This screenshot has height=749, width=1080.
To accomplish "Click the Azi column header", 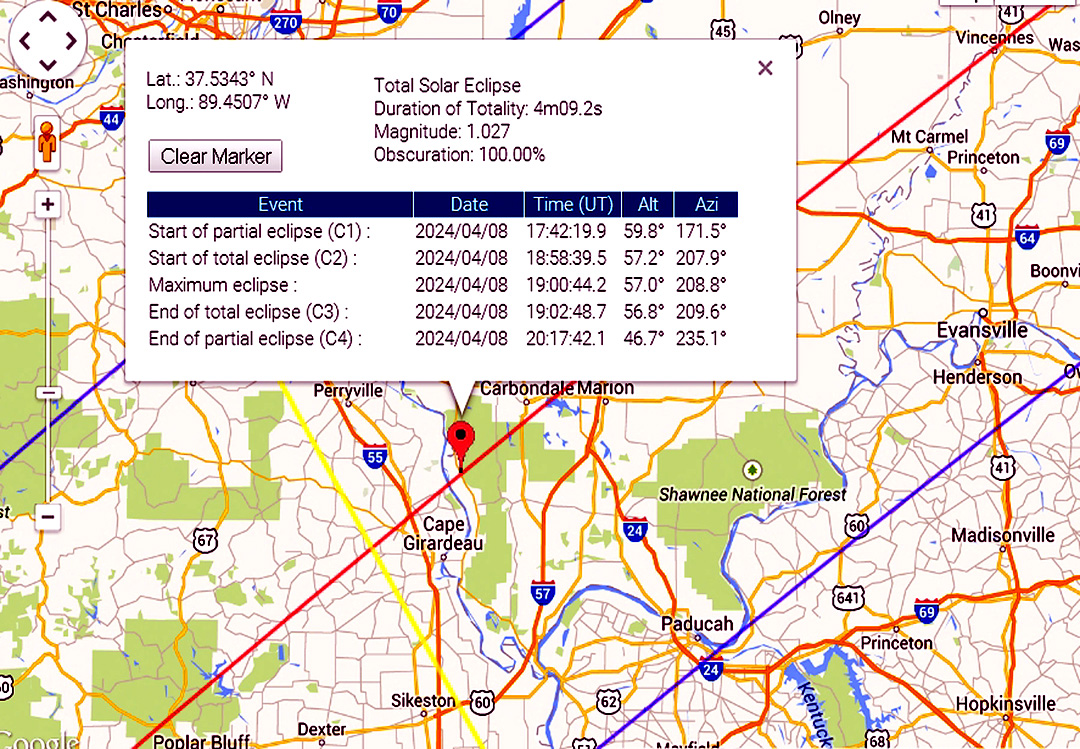I will point(705,204).
